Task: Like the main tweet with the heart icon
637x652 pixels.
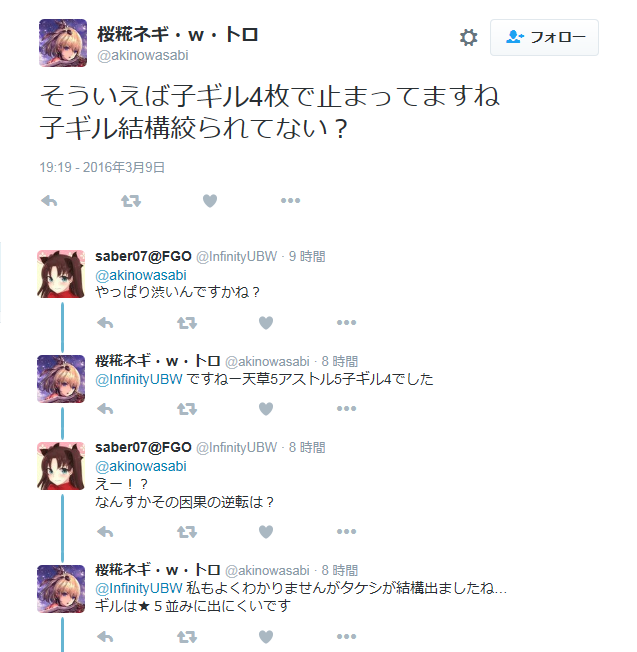Action: [210, 201]
